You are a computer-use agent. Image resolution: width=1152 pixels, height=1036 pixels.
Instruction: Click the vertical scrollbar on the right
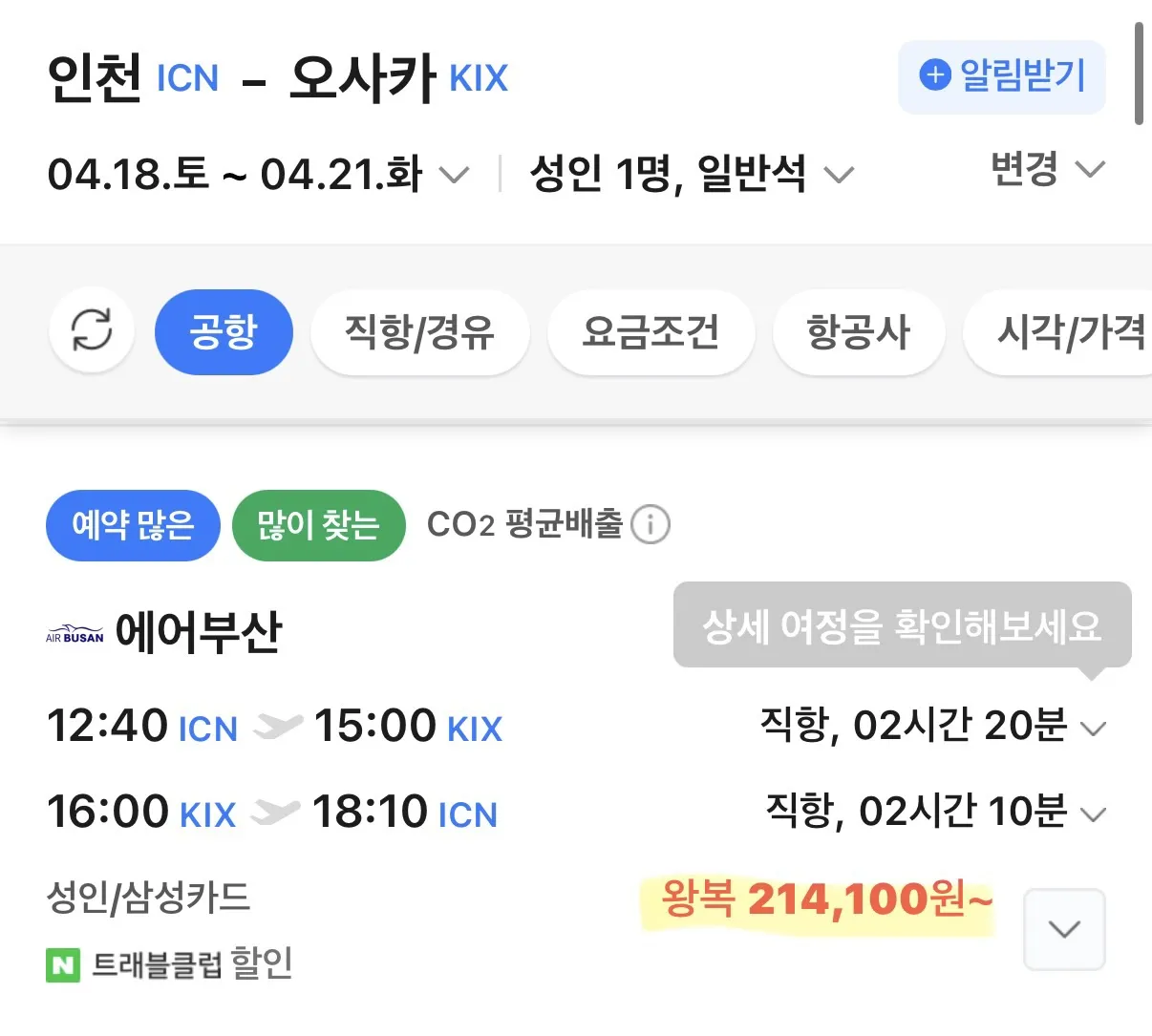coord(1139,74)
